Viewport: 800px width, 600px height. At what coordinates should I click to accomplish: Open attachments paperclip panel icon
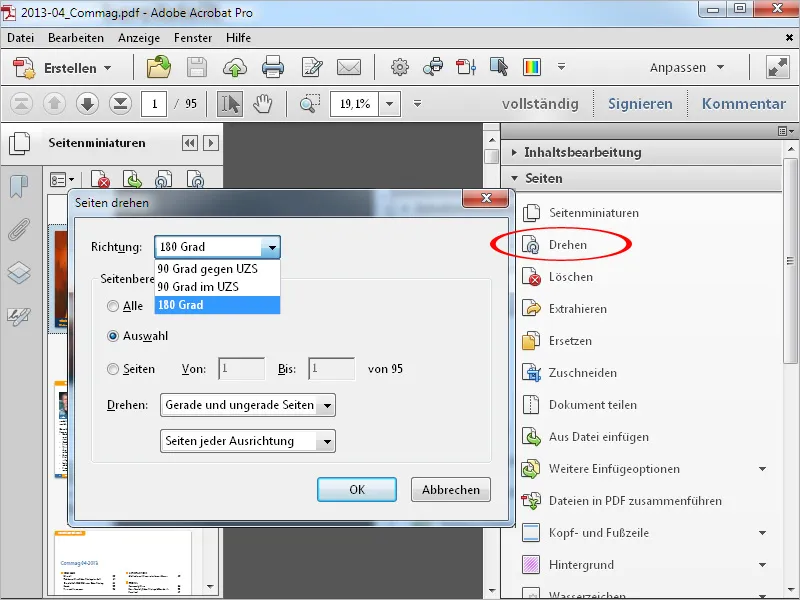pos(19,230)
